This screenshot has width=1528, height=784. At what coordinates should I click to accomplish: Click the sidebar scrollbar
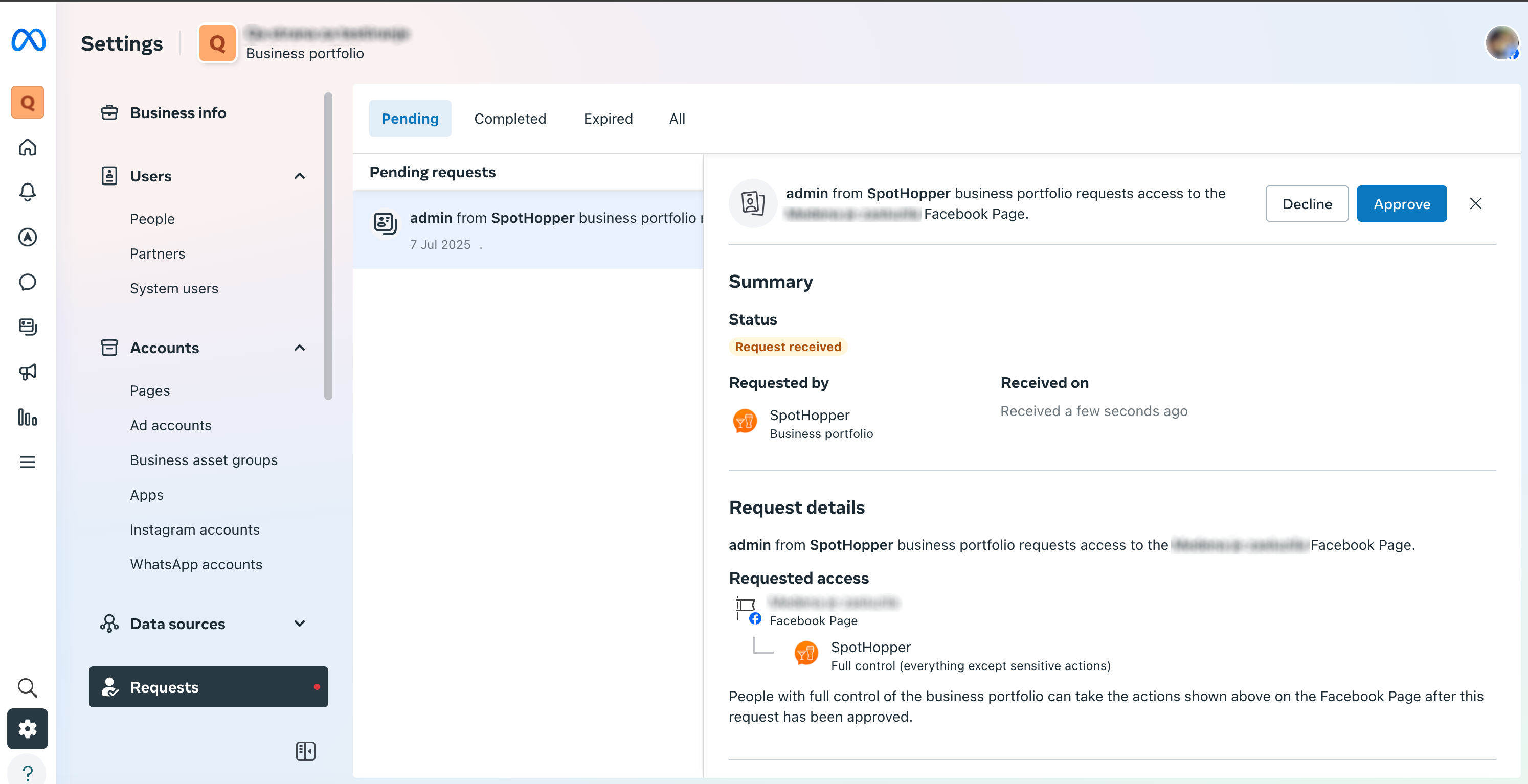328,245
